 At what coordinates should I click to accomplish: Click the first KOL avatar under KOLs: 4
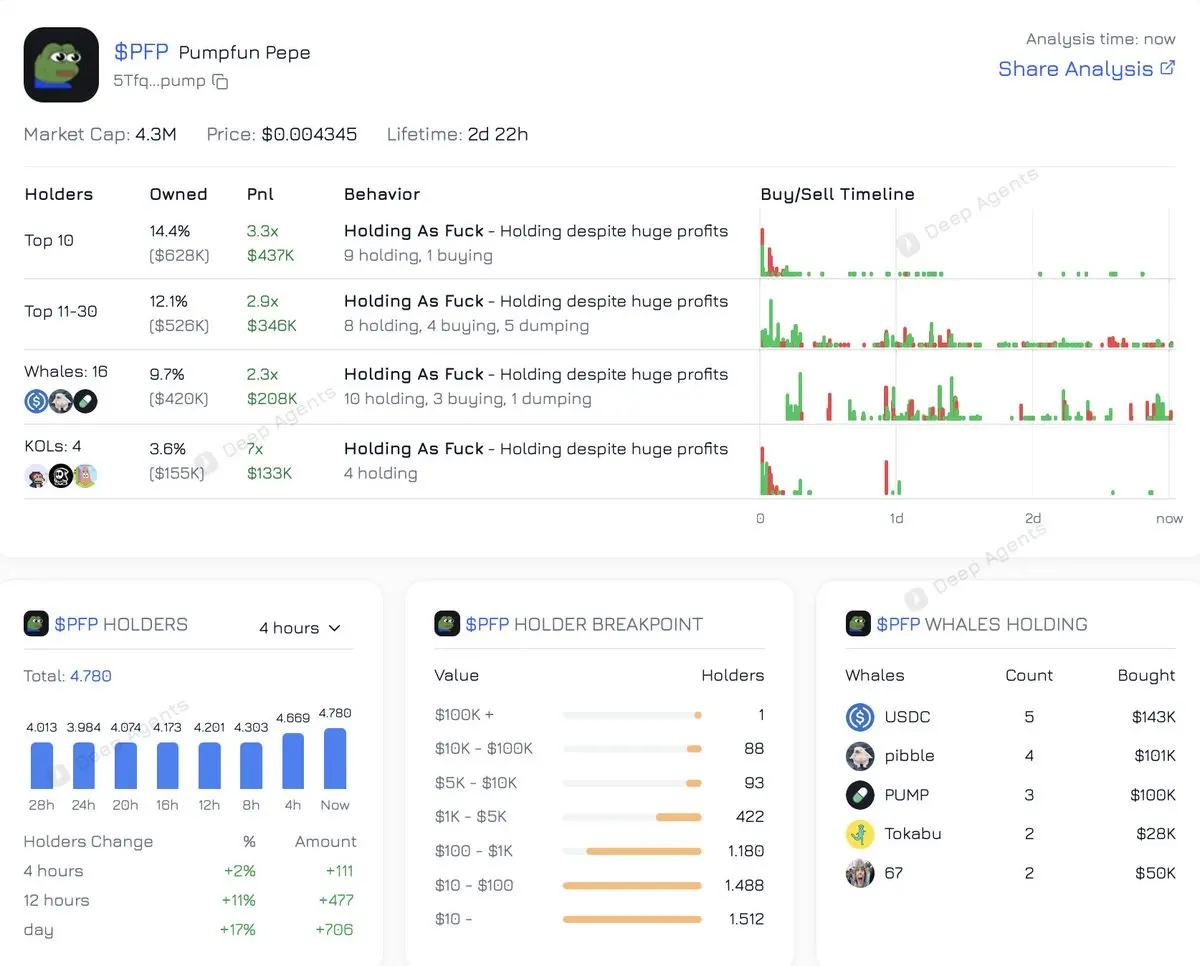pyautogui.click(x=36, y=476)
